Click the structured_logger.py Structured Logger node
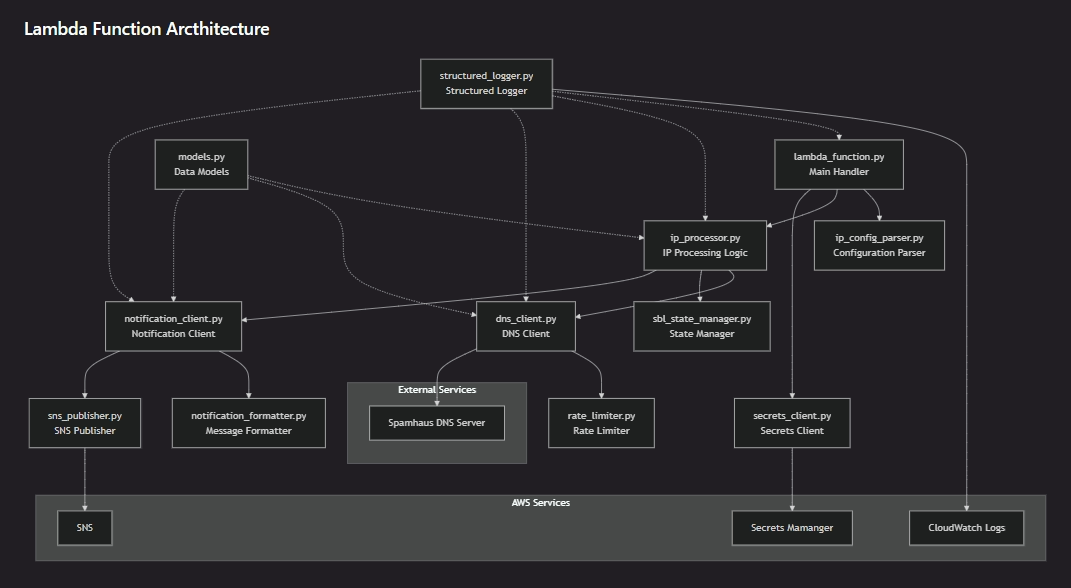This screenshot has height=588, width=1071. 484,84
